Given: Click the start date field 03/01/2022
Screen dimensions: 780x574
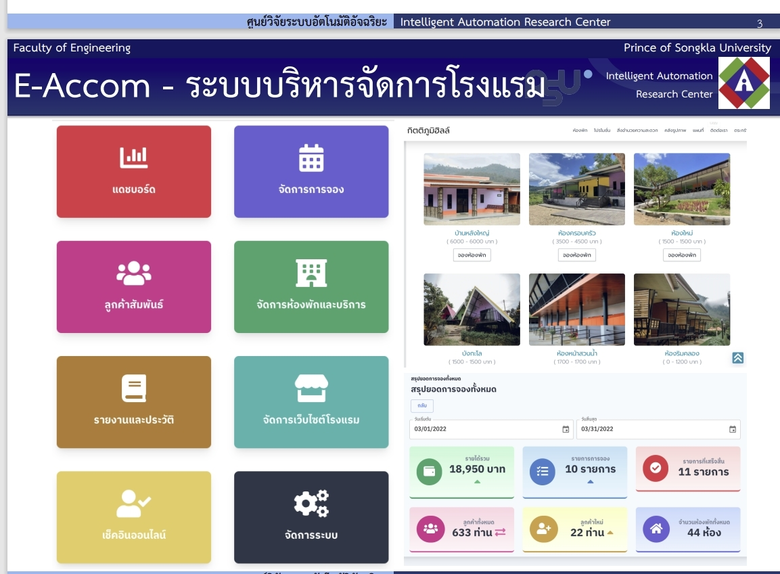Looking at the screenshot, I should click(491, 429).
